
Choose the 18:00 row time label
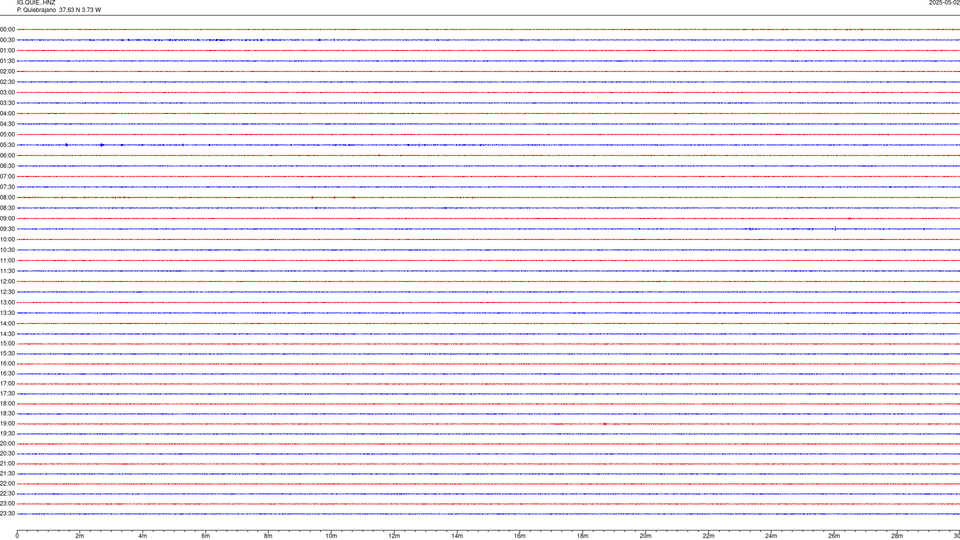(7, 404)
